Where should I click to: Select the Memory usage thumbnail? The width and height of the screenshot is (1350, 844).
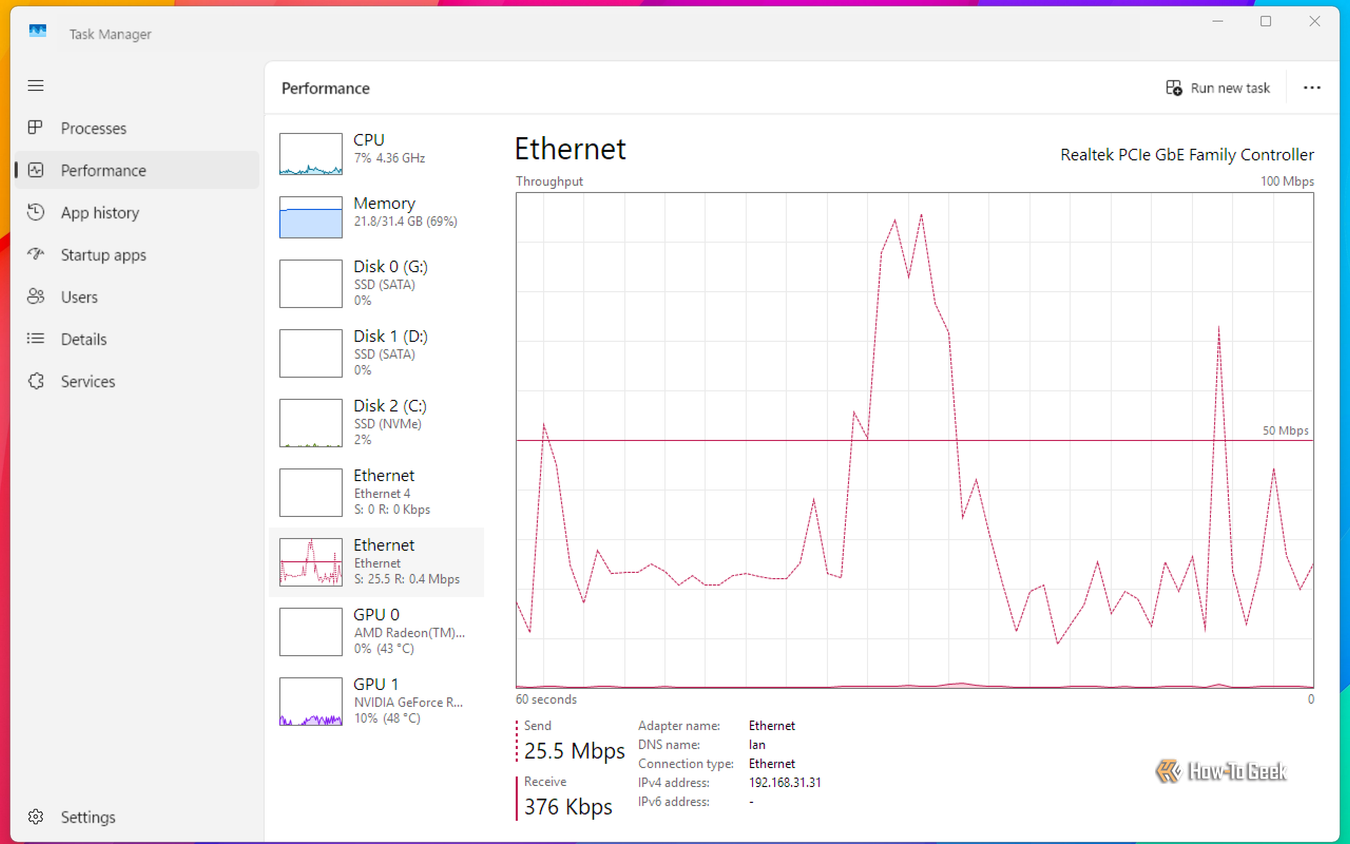[x=311, y=217]
